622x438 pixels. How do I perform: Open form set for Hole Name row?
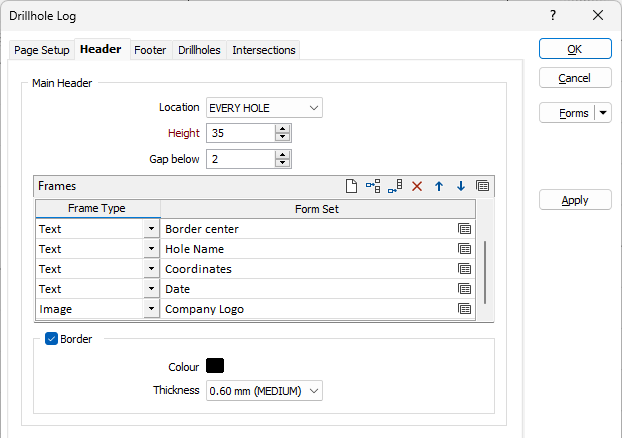464,249
